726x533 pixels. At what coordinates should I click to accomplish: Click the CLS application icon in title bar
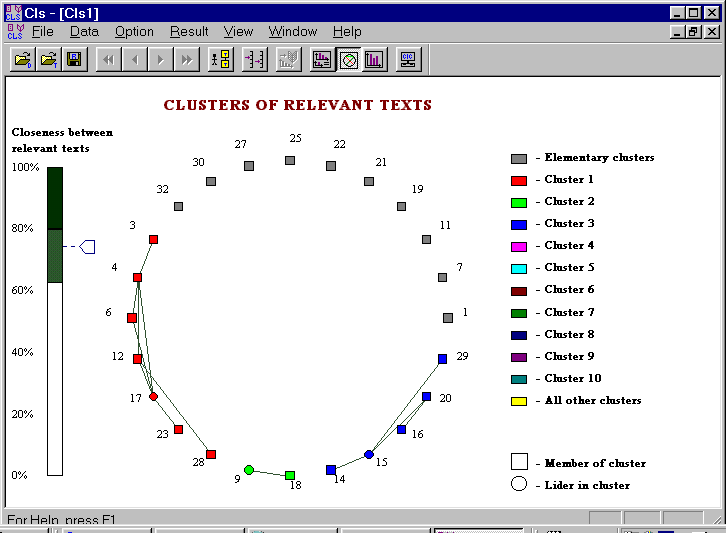pos(13,13)
